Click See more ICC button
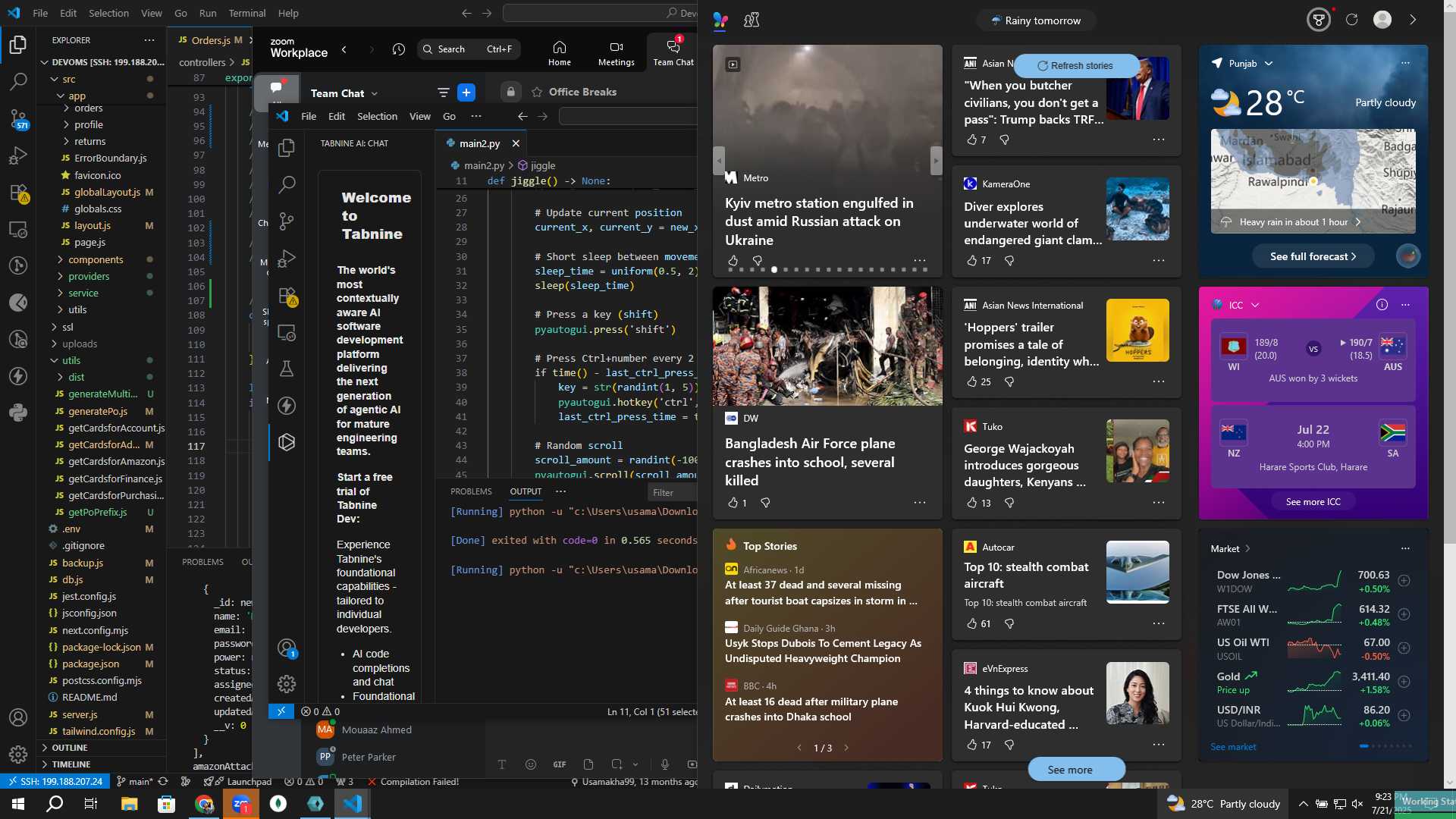 pyautogui.click(x=1313, y=502)
